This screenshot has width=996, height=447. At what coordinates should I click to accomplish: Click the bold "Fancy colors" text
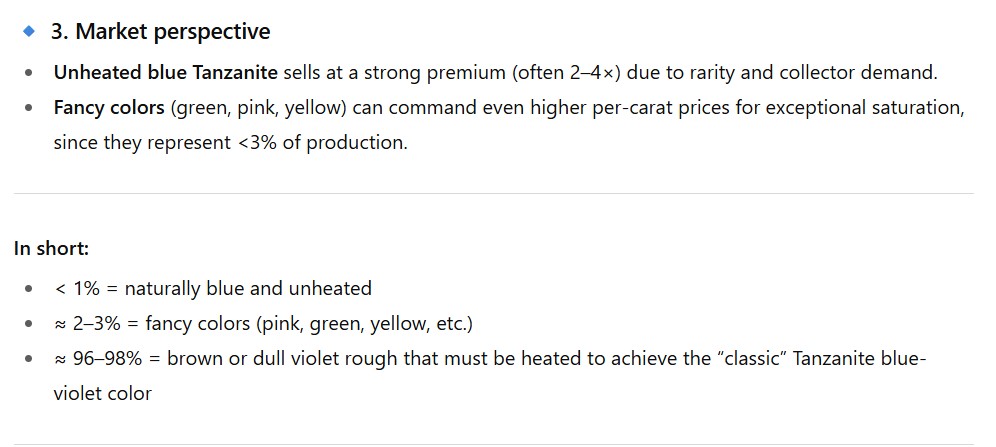109,108
